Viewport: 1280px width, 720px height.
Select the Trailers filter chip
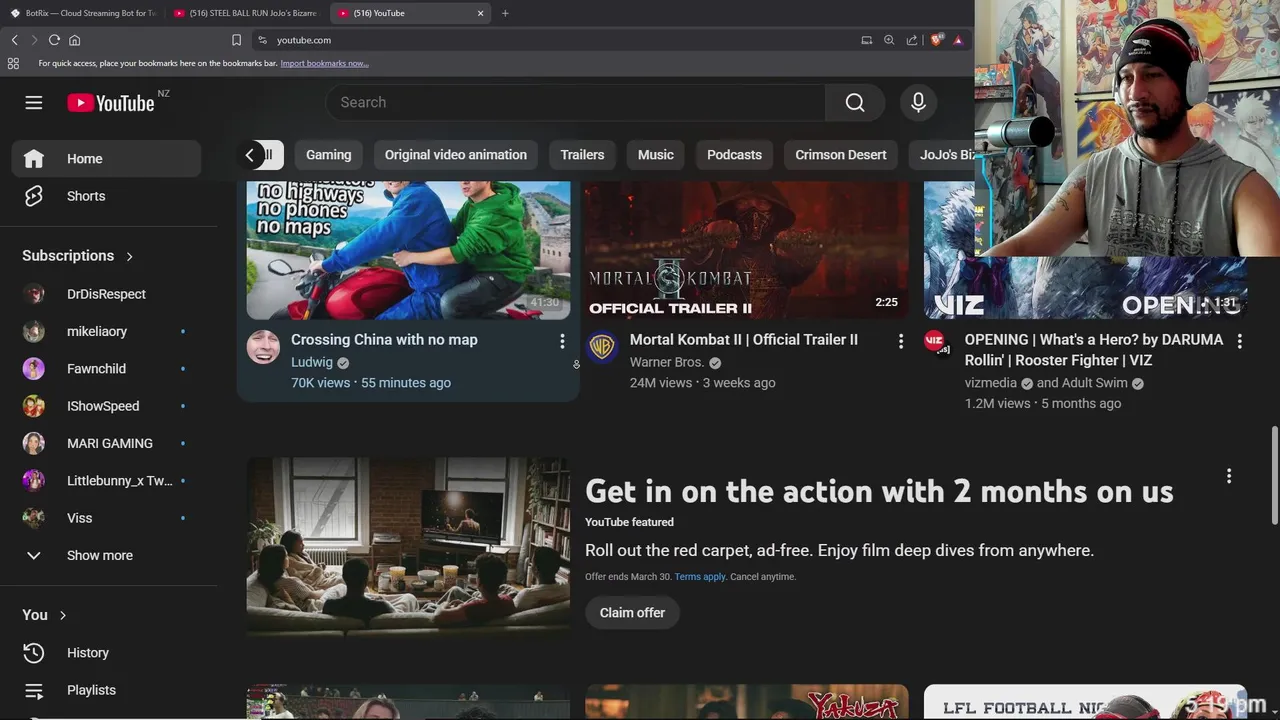(582, 155)
